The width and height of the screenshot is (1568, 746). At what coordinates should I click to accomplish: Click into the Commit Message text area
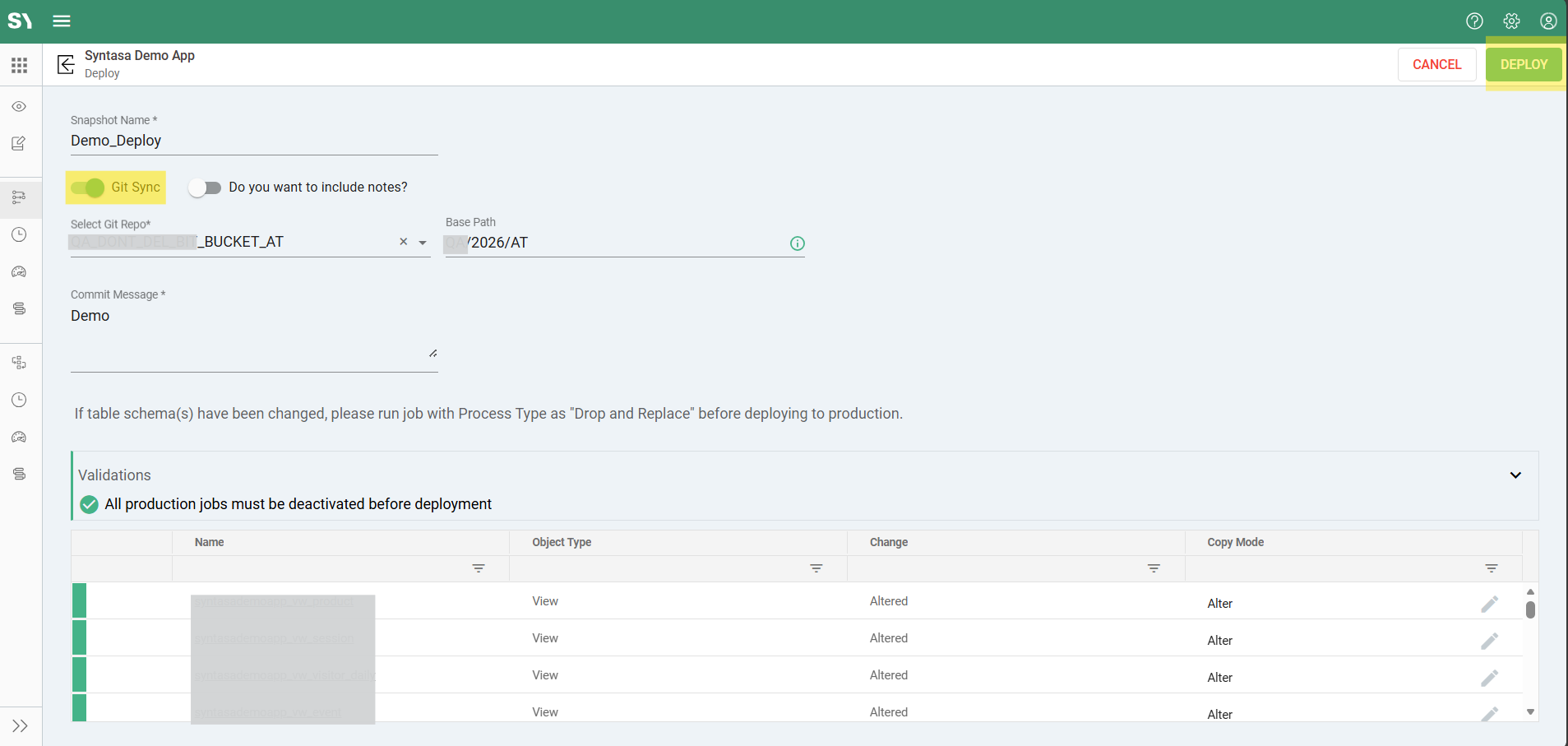click(253, 333)
